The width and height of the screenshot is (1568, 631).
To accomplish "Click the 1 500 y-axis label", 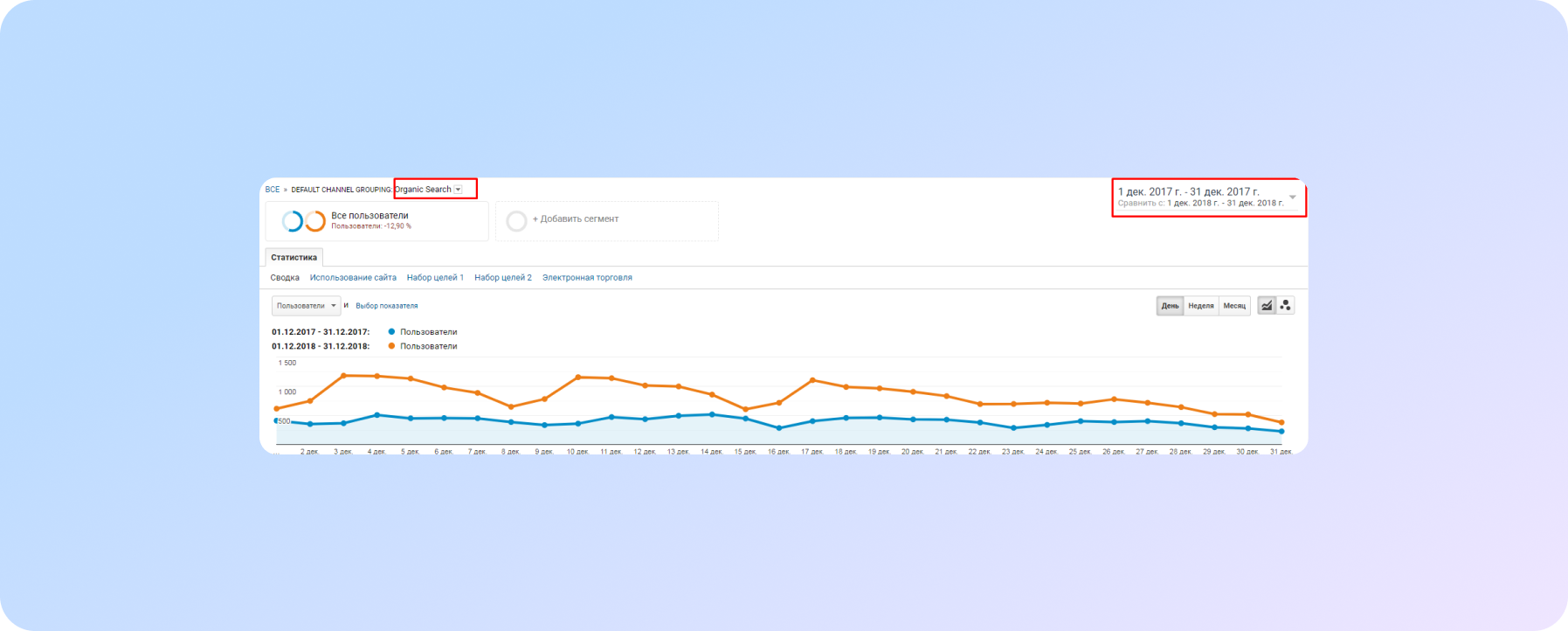I will [x=287, y=363].
